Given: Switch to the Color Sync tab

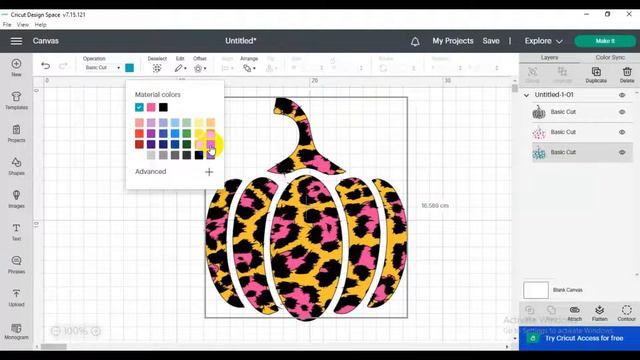Looking at the screenshot, I should click(x=610, y=58).
